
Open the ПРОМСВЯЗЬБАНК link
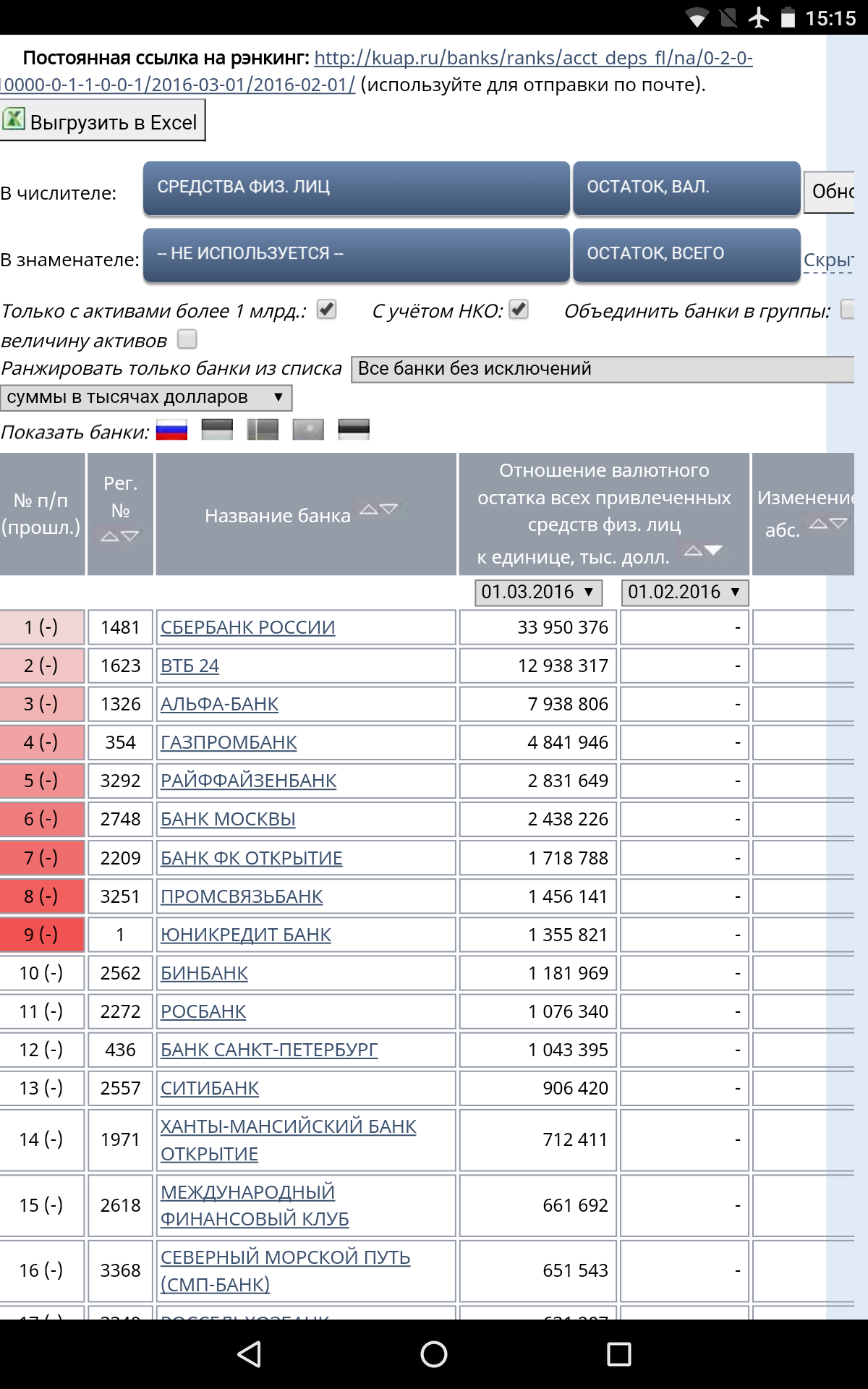(242, 896)
